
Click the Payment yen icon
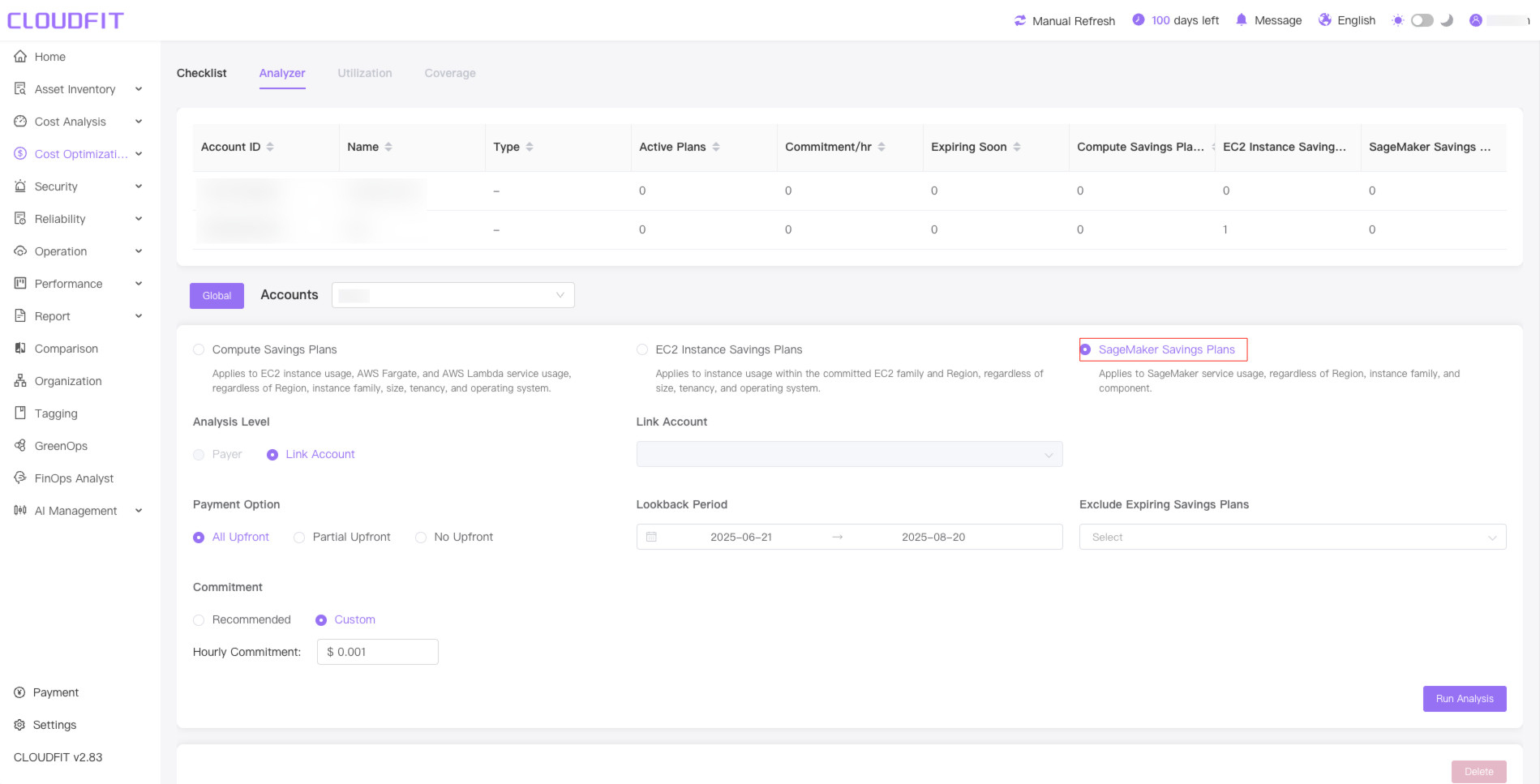[19, 692]
